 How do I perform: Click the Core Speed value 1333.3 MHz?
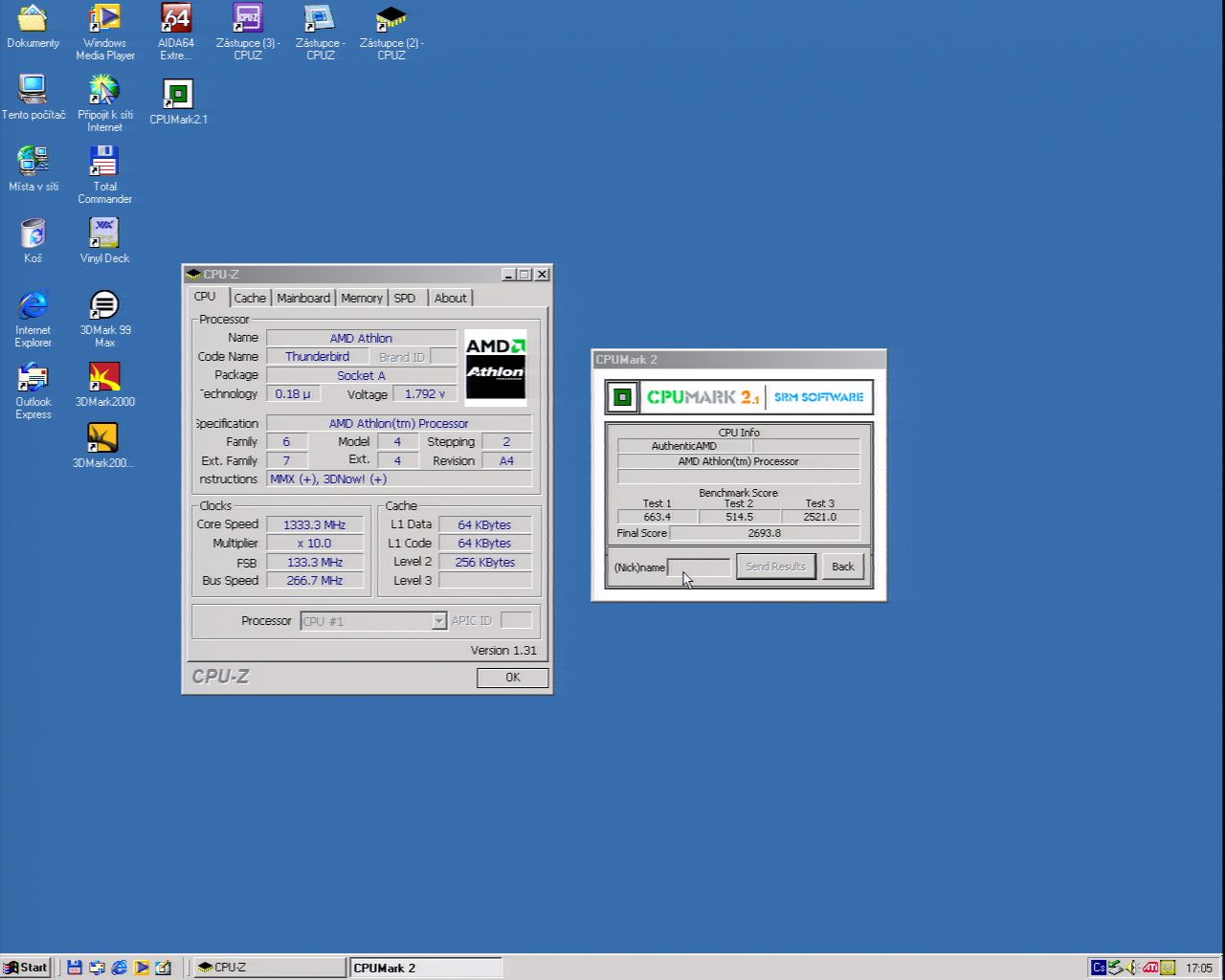[314, 524]
